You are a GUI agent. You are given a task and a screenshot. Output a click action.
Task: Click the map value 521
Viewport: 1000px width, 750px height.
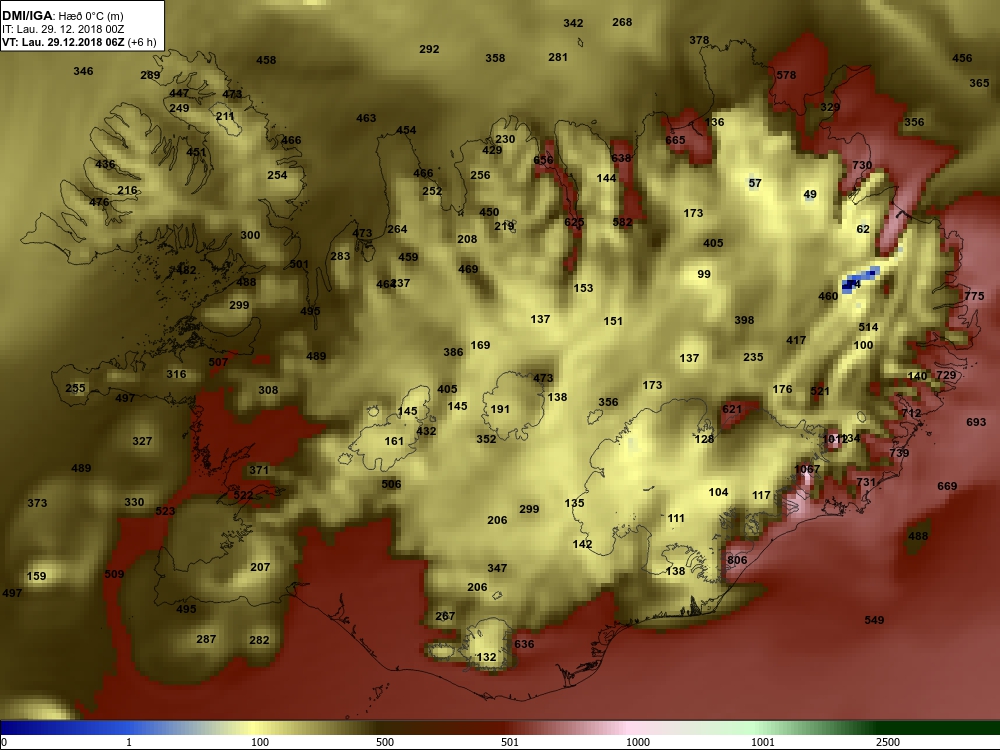[x=820, y=391]
